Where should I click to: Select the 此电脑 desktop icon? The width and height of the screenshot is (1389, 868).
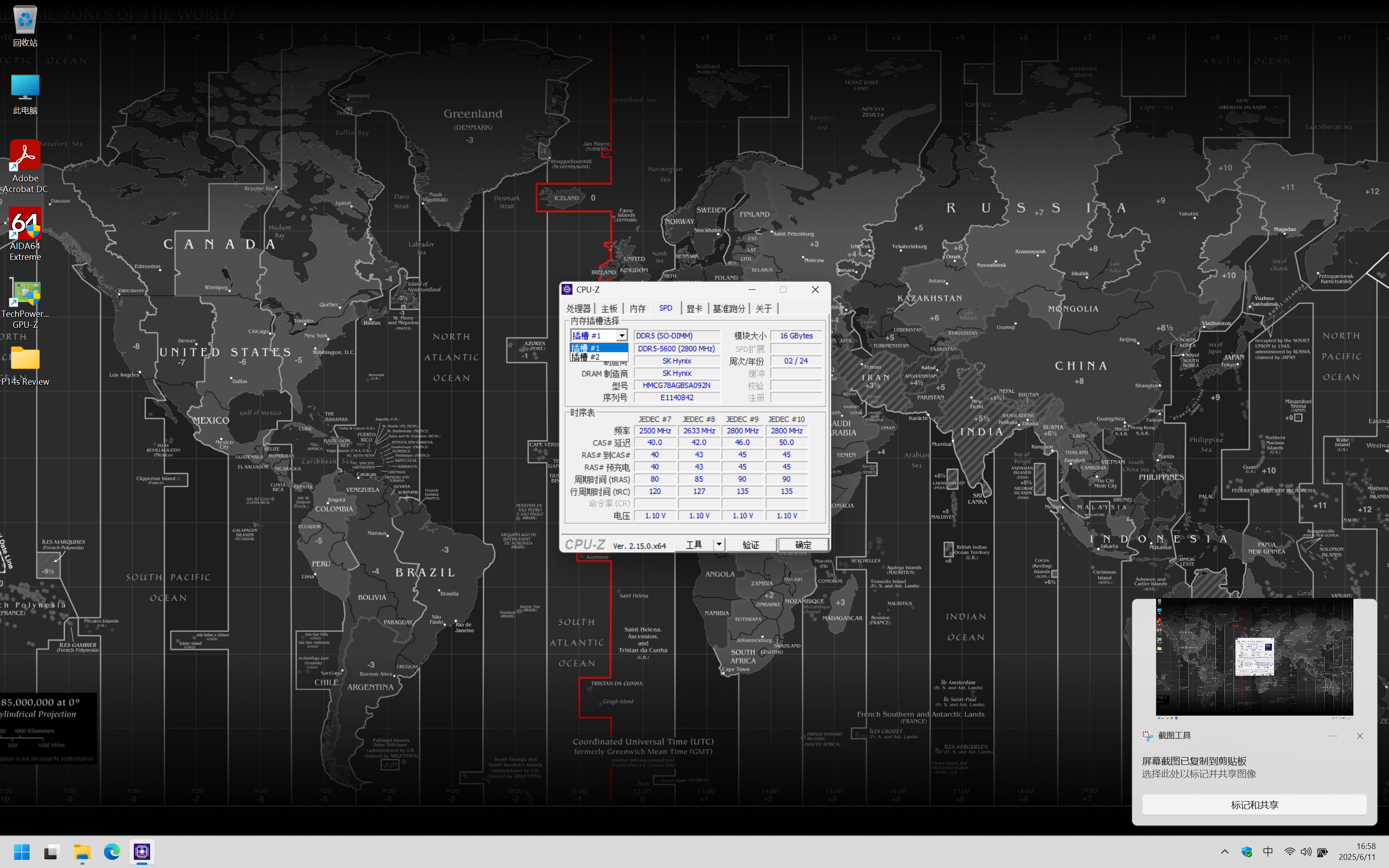(25, 94)
